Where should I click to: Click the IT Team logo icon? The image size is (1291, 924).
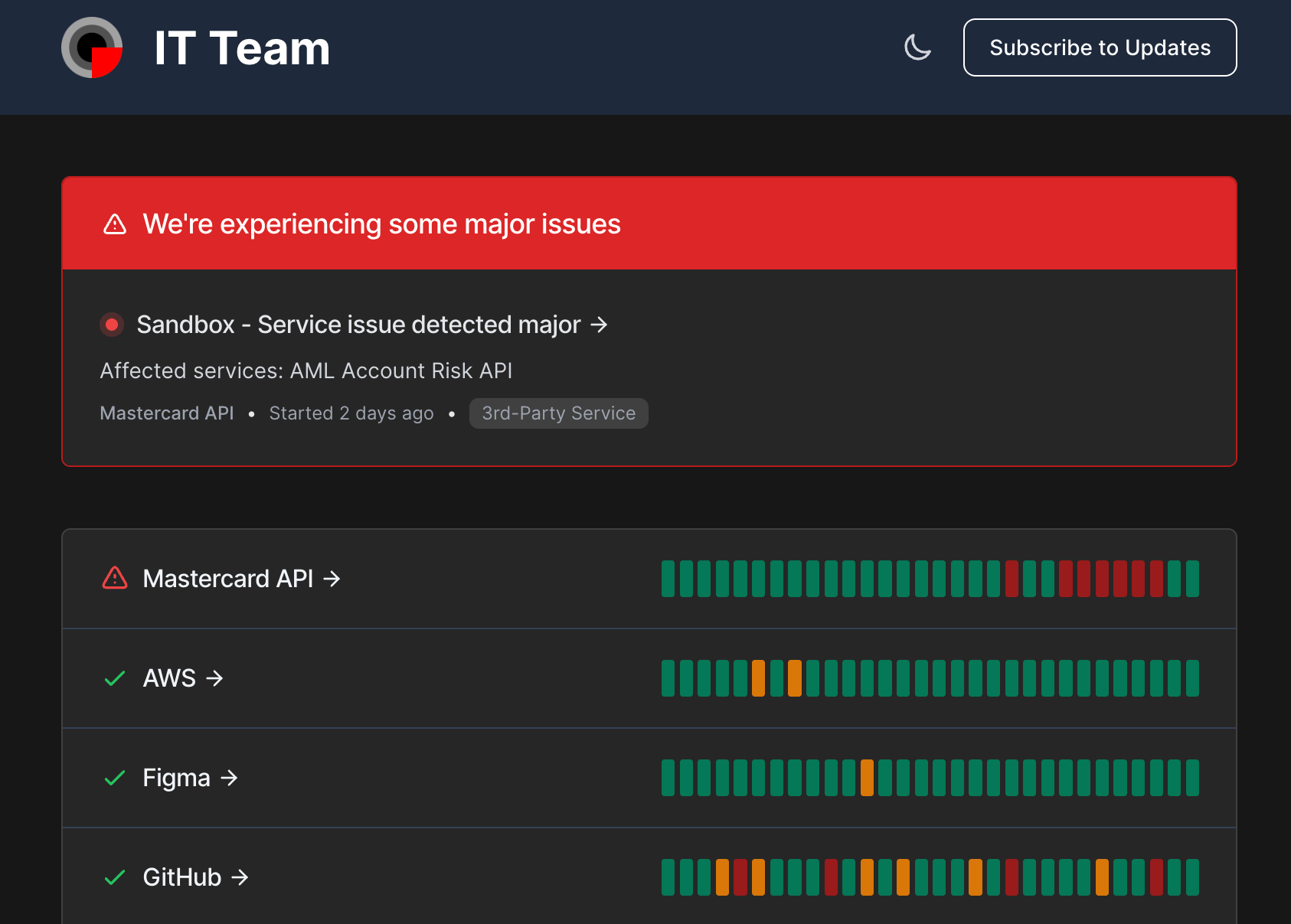tap(92, 47)
